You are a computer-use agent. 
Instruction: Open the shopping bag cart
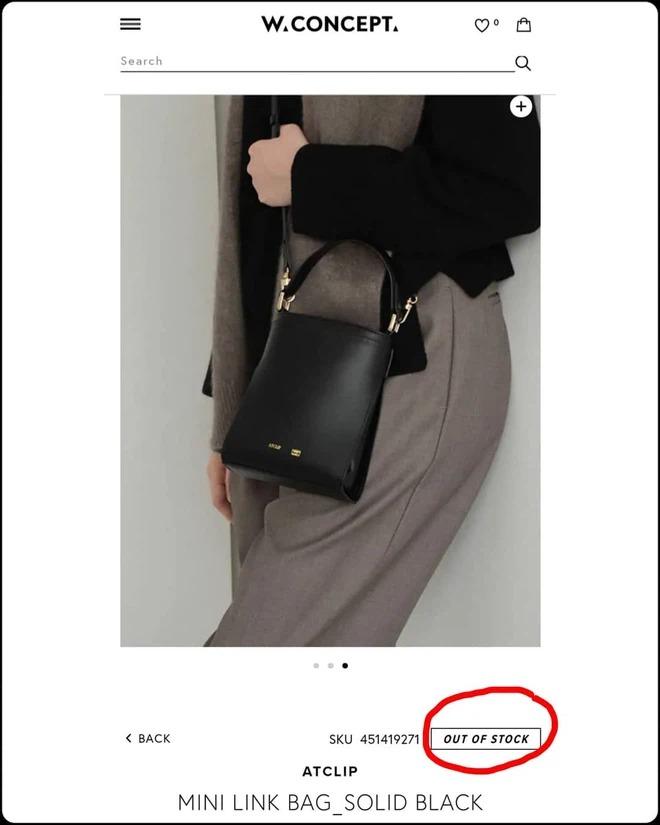point(523,25)
